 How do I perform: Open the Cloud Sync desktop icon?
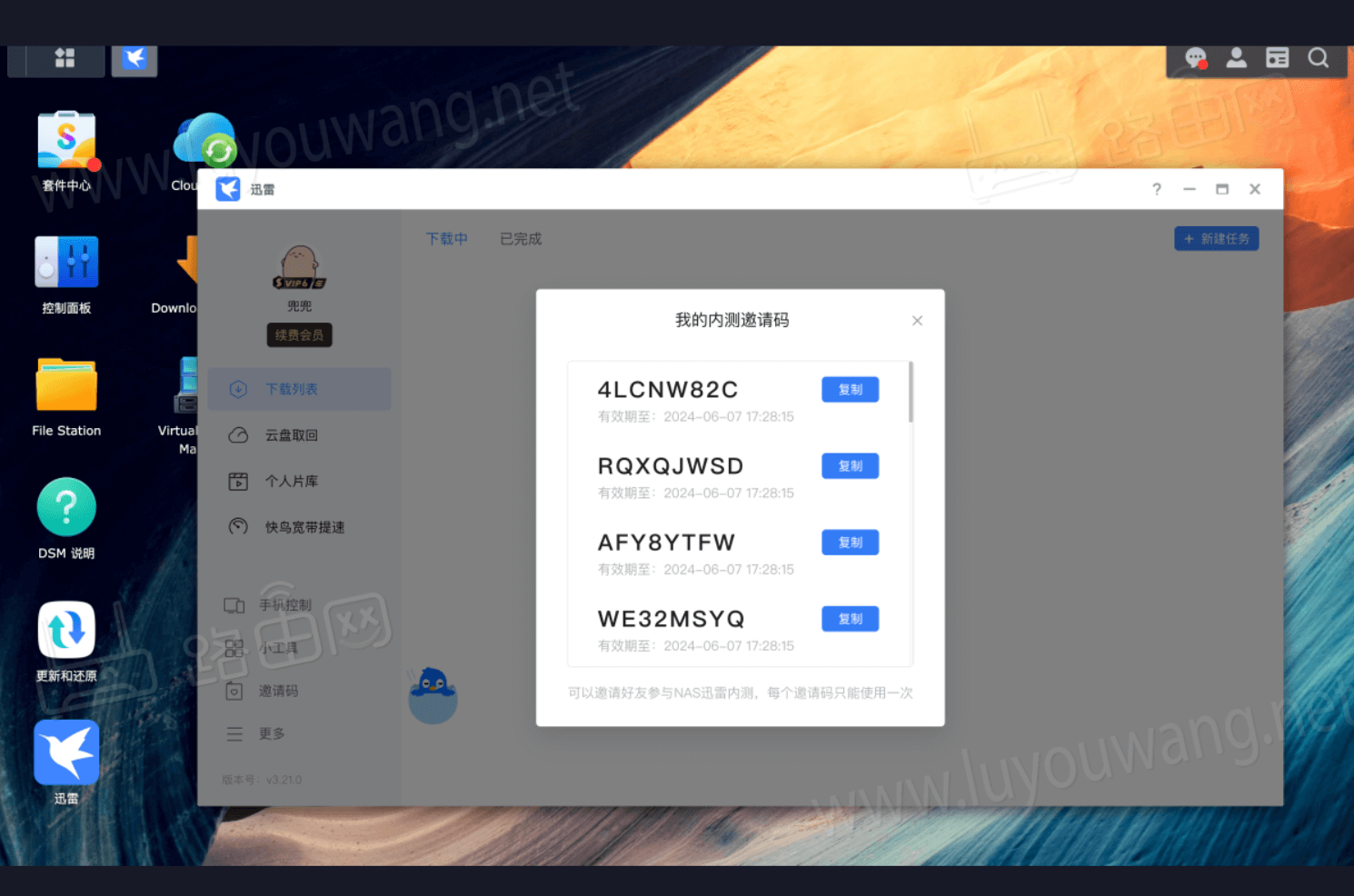(205, 141)
